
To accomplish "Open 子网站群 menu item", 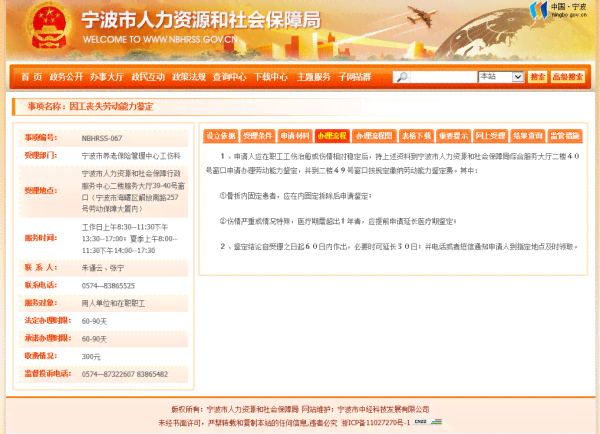I will [355, 77].
